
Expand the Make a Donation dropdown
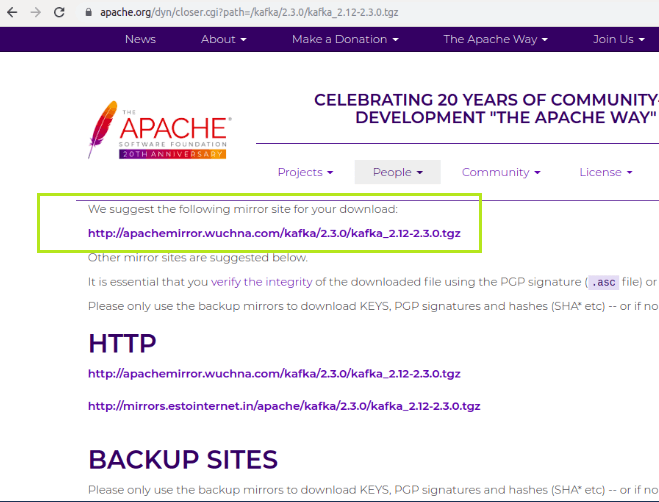point(345,39)
